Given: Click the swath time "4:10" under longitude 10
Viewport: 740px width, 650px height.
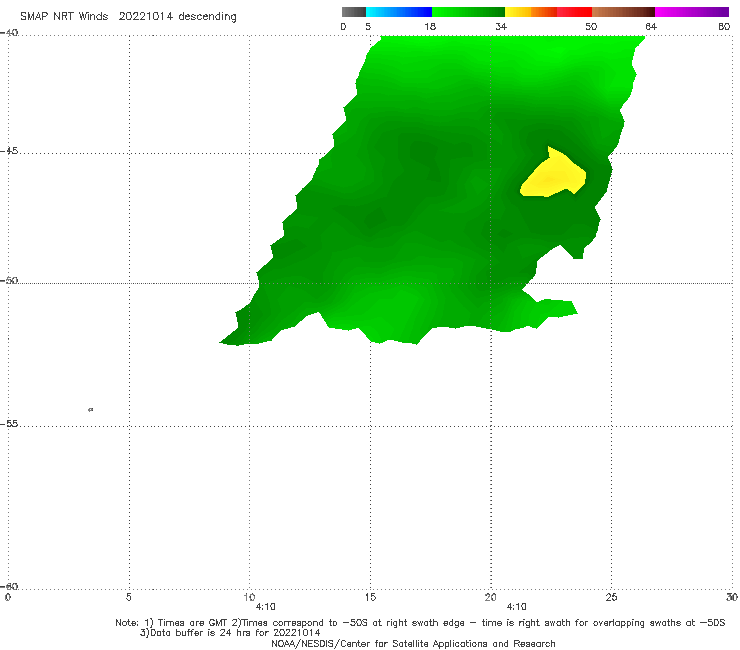Looking at the screenshot, I should (x=265, y=607).
